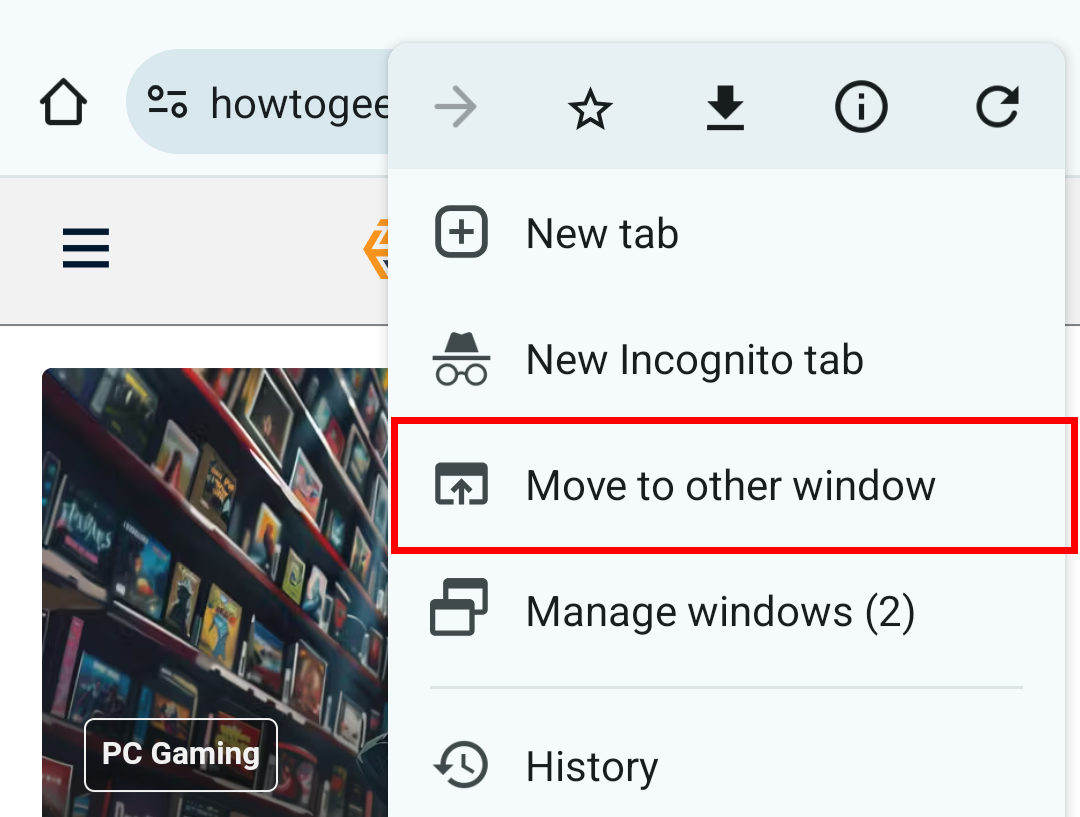Image resolution: width=1080 pixels, height=817 pixels.
Task: Tap the PC Gaming category label
Action: pyautogui.click(x=180, y=754)
